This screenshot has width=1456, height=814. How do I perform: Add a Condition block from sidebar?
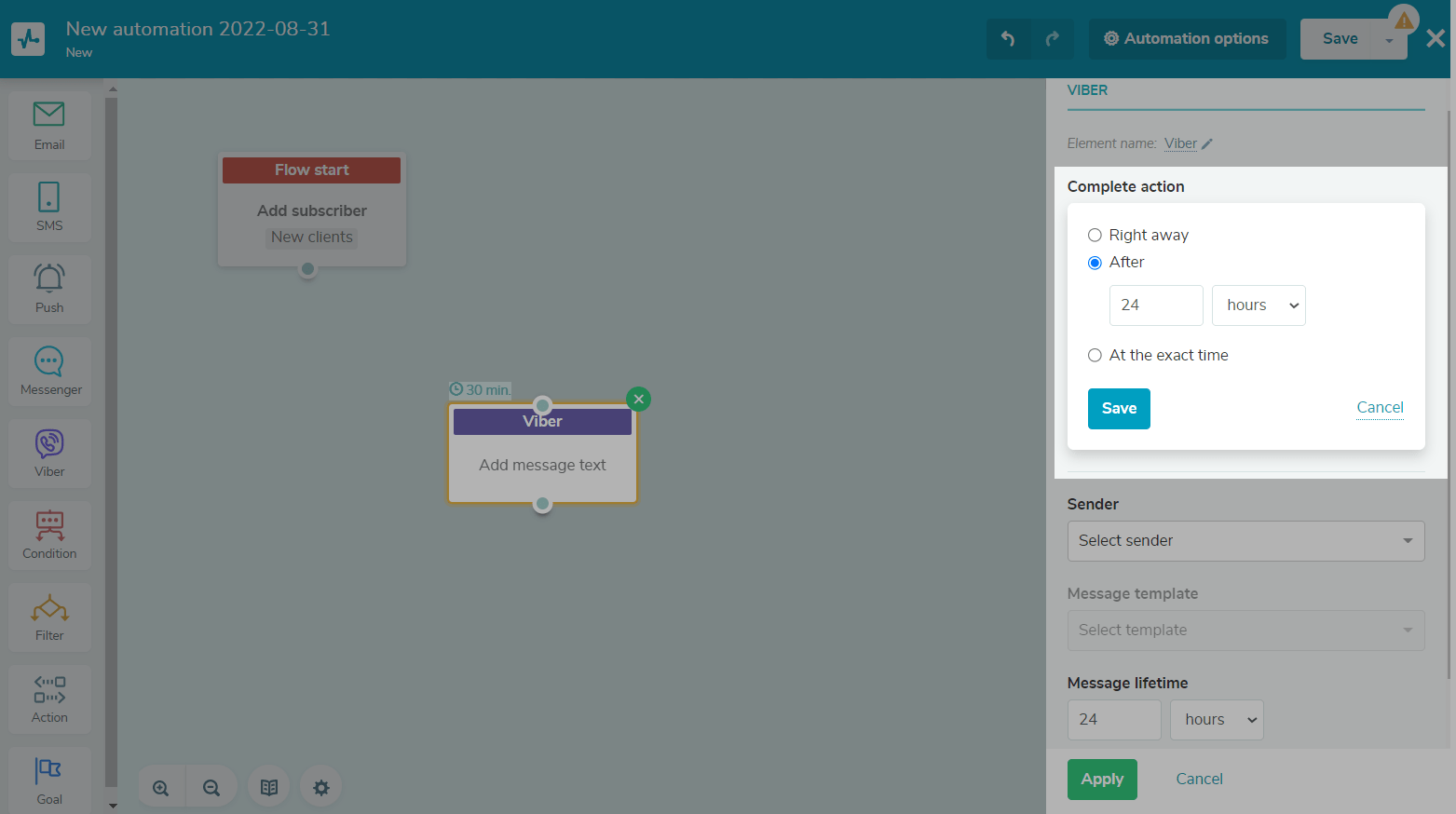click(x=49, y=535)
